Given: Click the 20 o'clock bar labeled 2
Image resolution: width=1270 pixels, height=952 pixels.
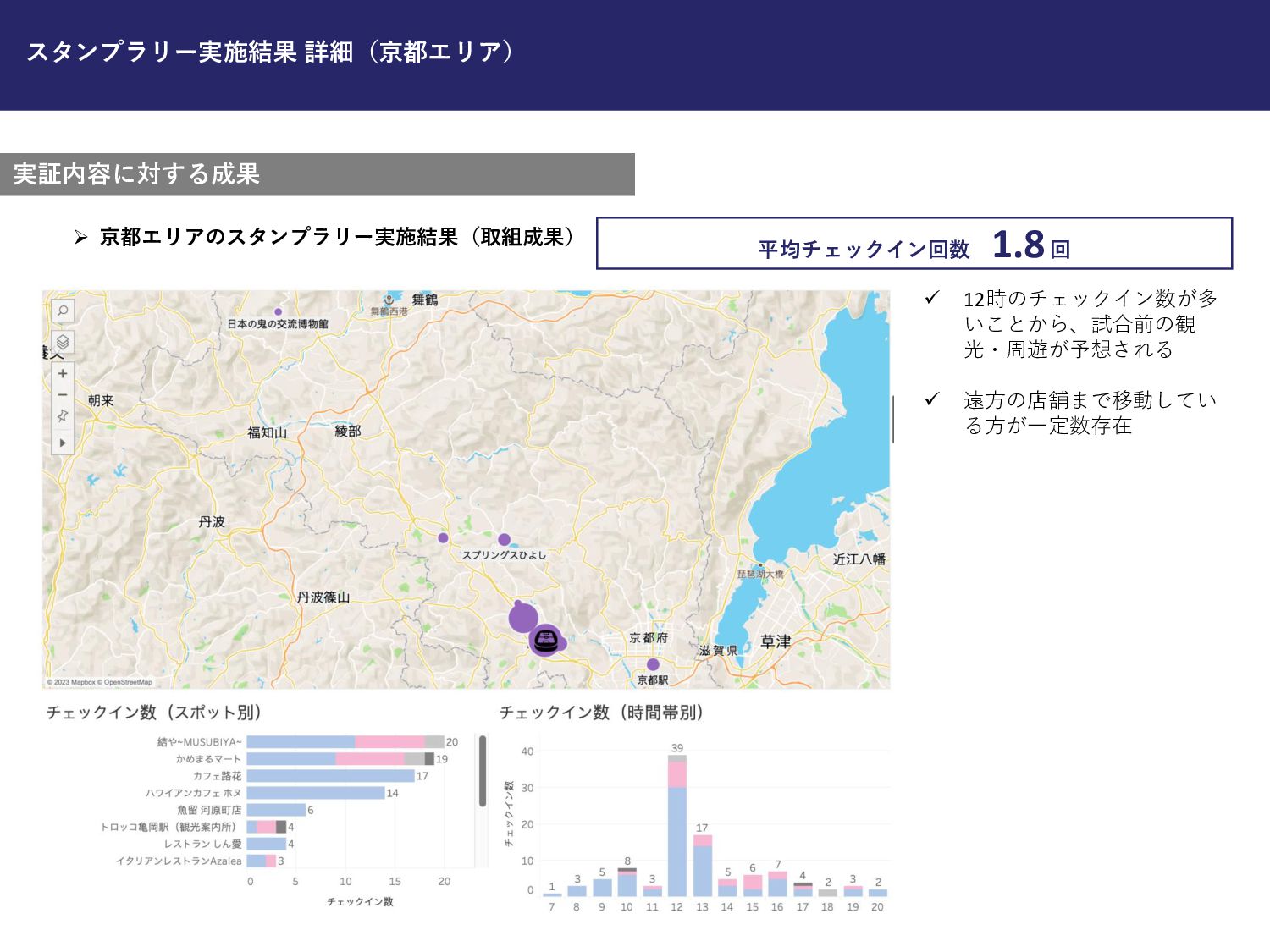Looking at the screenshot, I should [x=878, y=893].
